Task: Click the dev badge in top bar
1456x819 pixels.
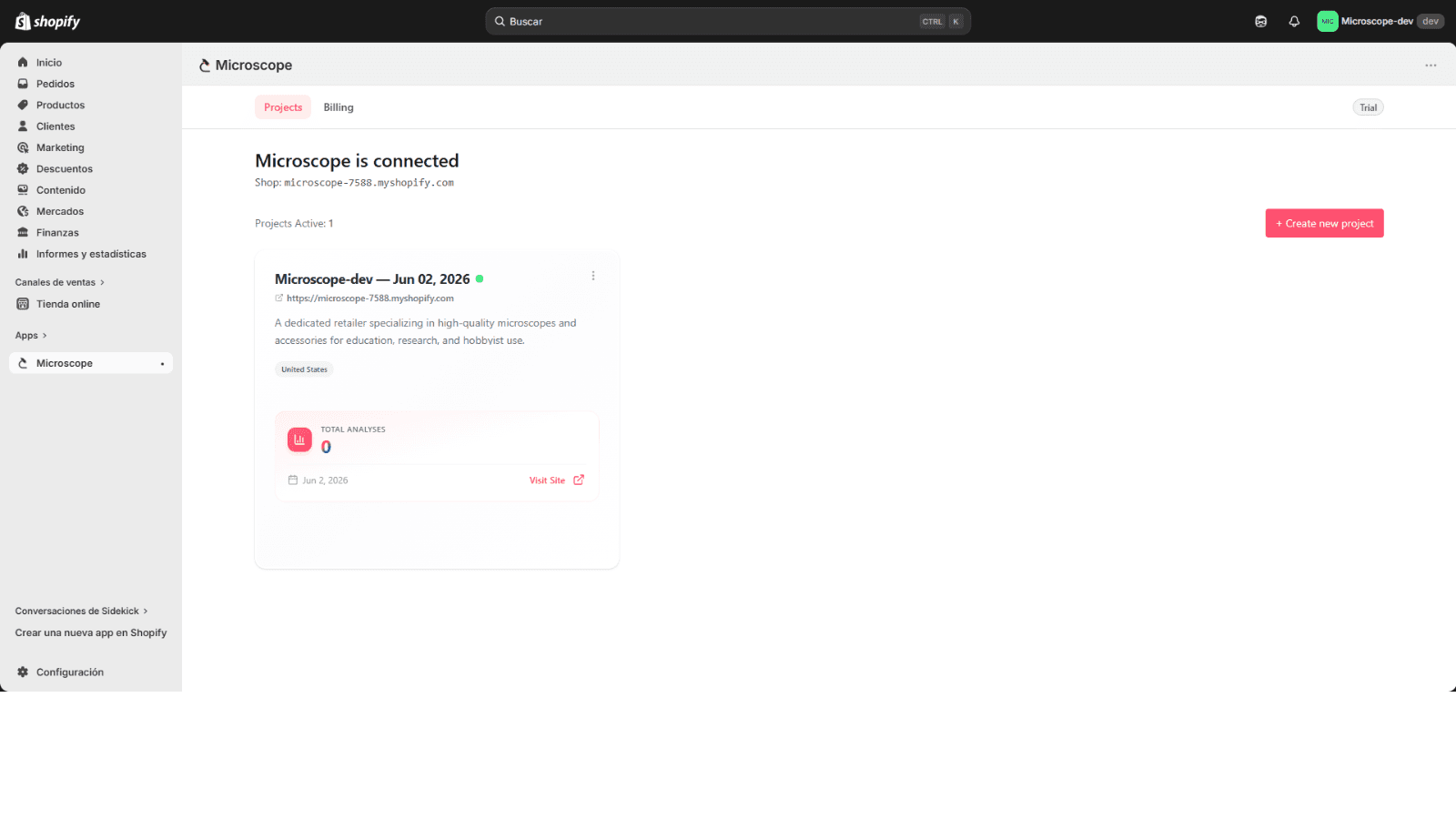Action: click(1431, 21)
